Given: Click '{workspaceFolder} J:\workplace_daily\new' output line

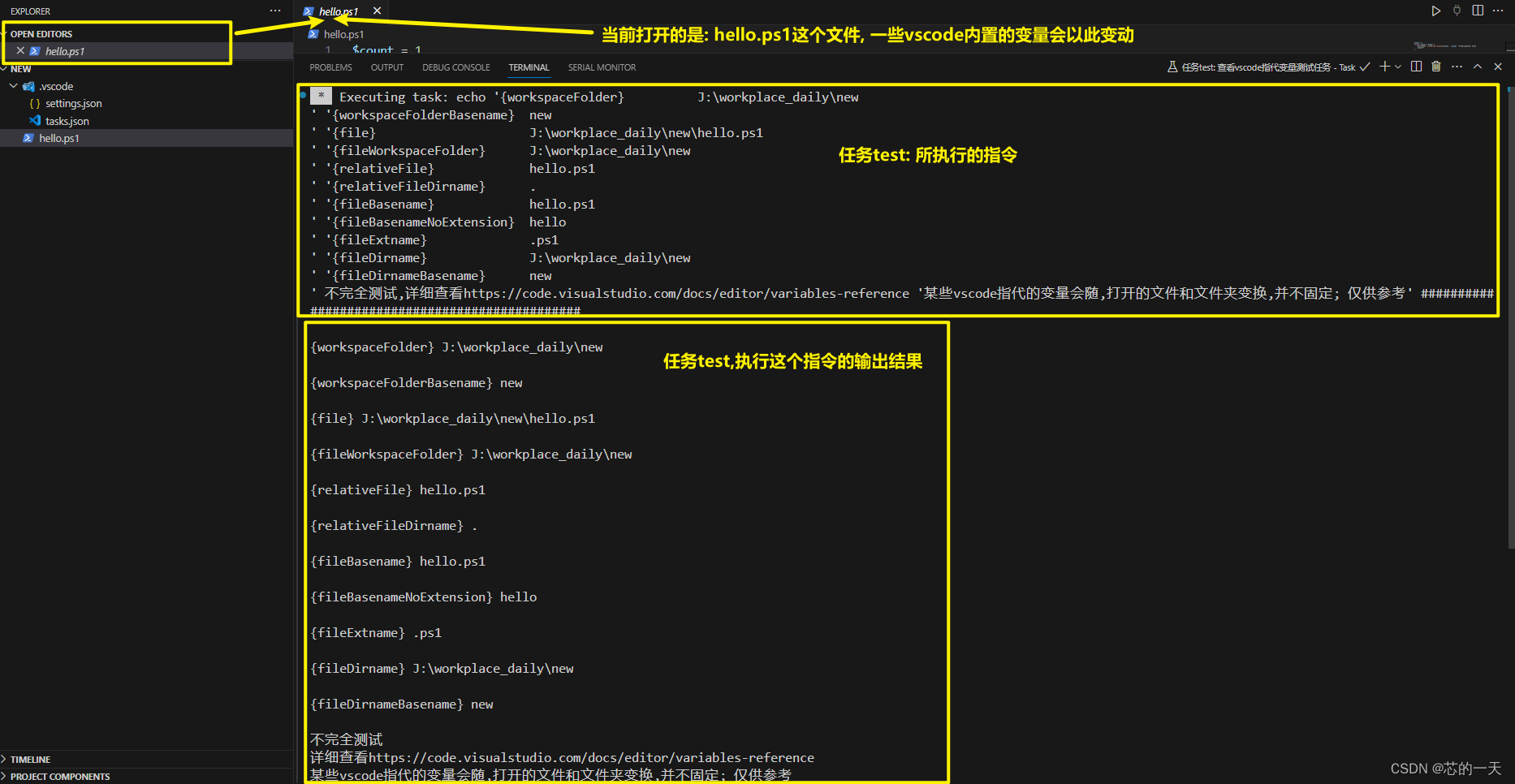Looking at the screenshot, I should click(x=456, y=347).
